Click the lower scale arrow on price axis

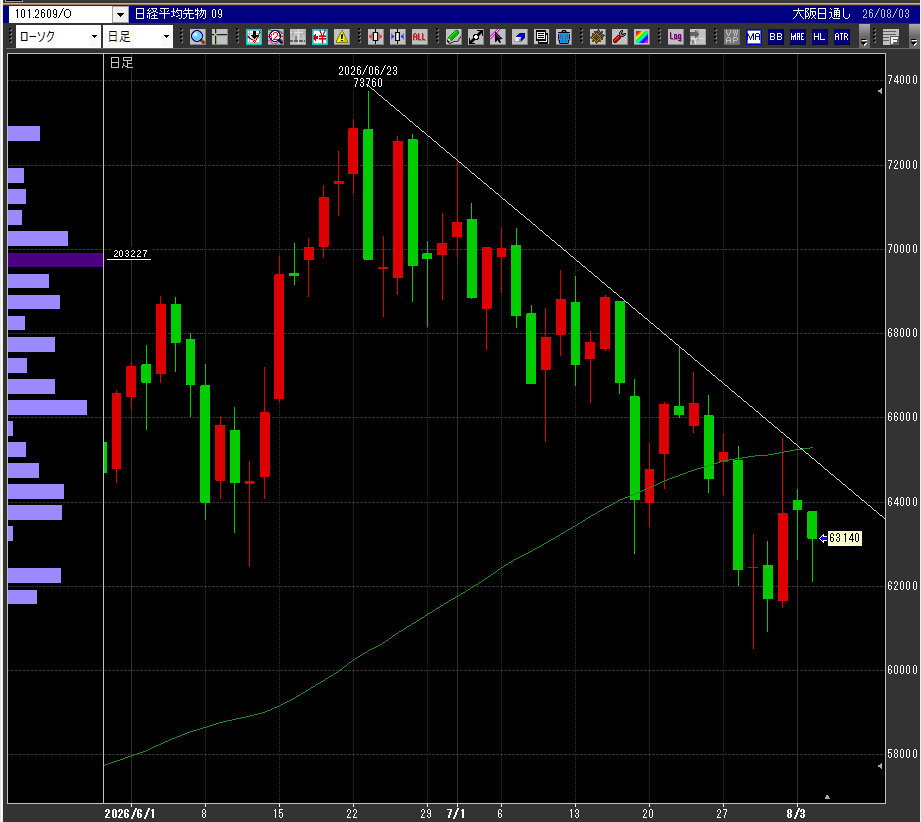(880, 766)
